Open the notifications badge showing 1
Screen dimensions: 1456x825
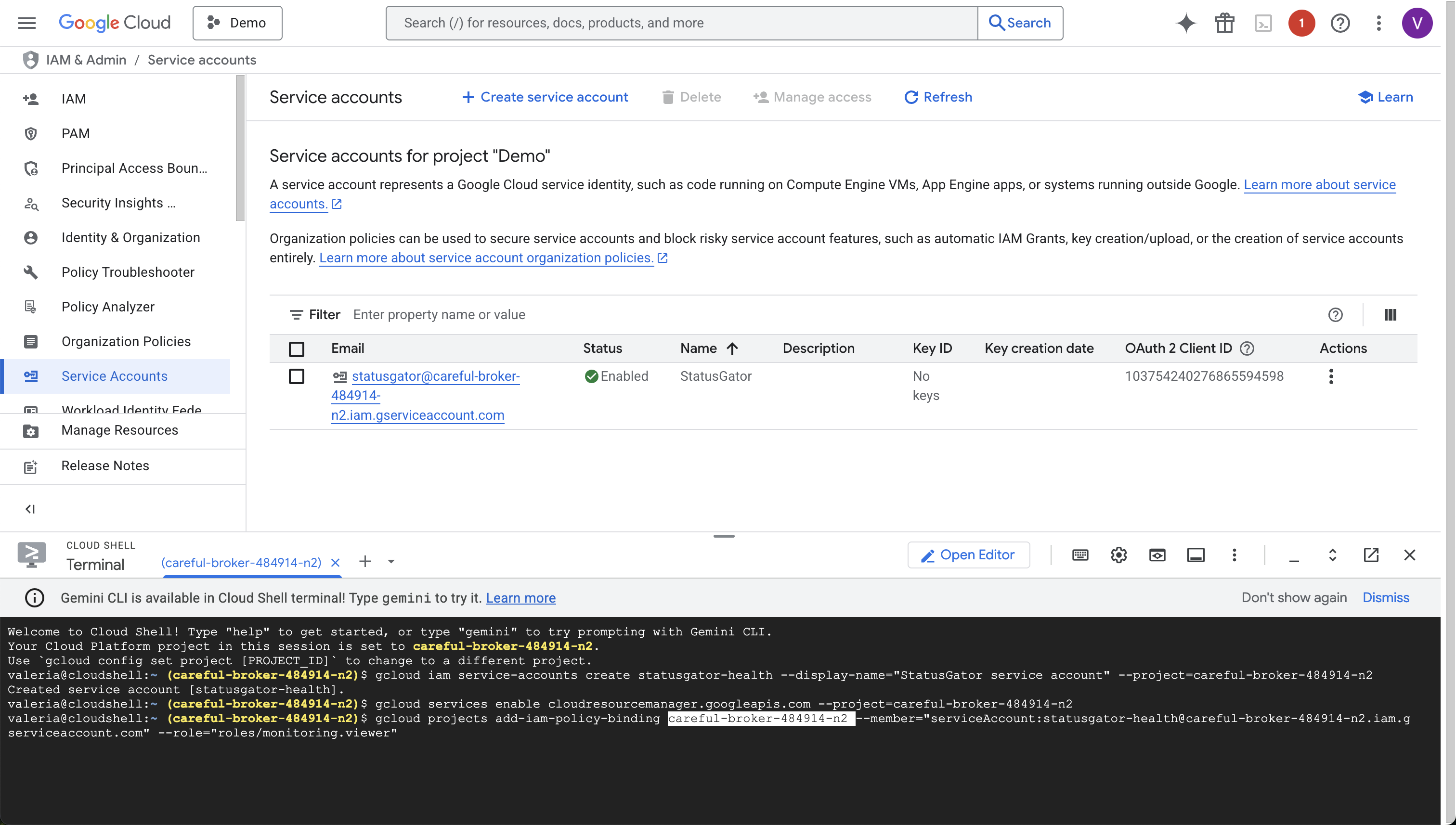click(x=1301, y=23)
